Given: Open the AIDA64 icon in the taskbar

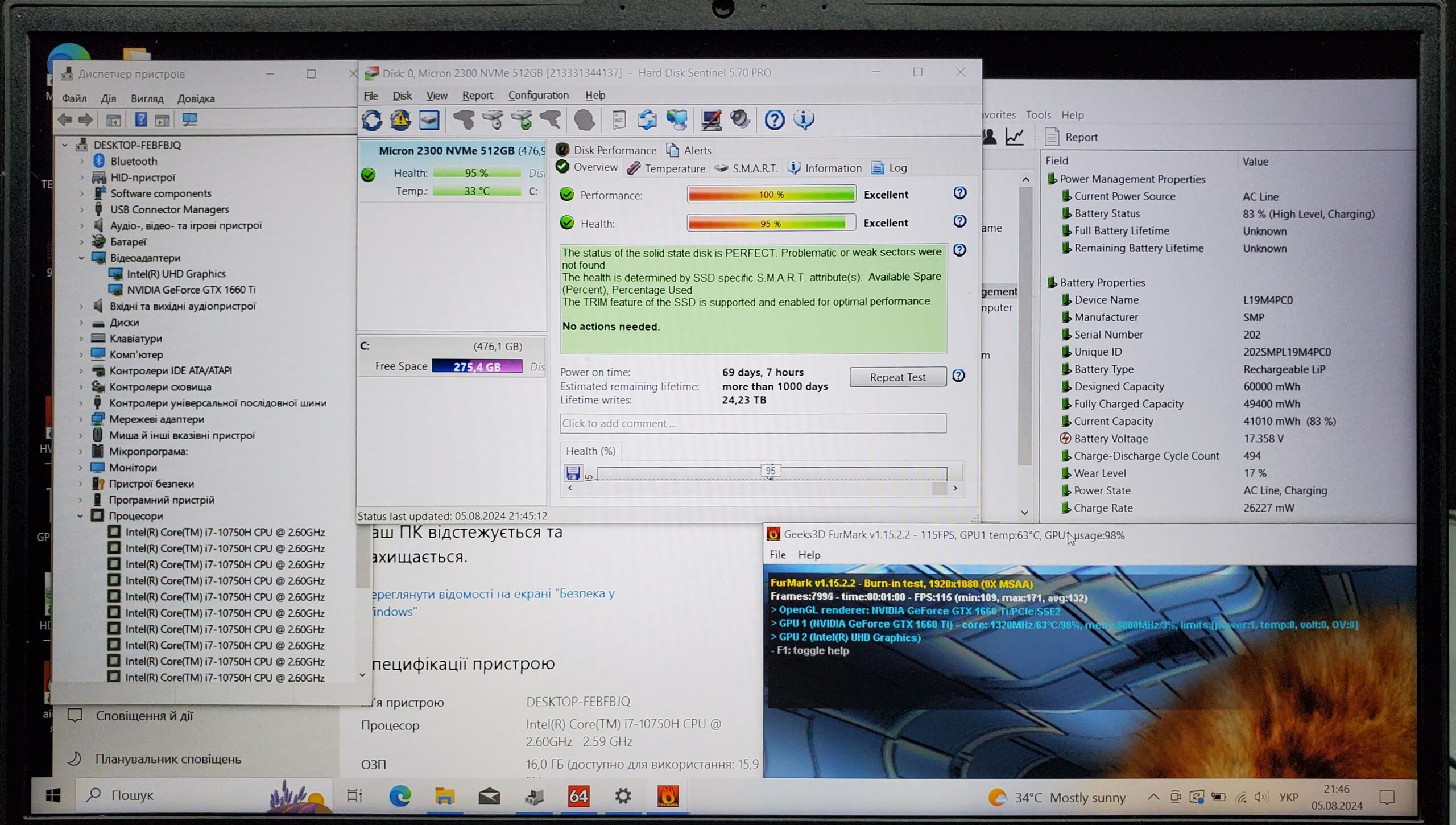Looking at the screenshot, I should (578, 796).
